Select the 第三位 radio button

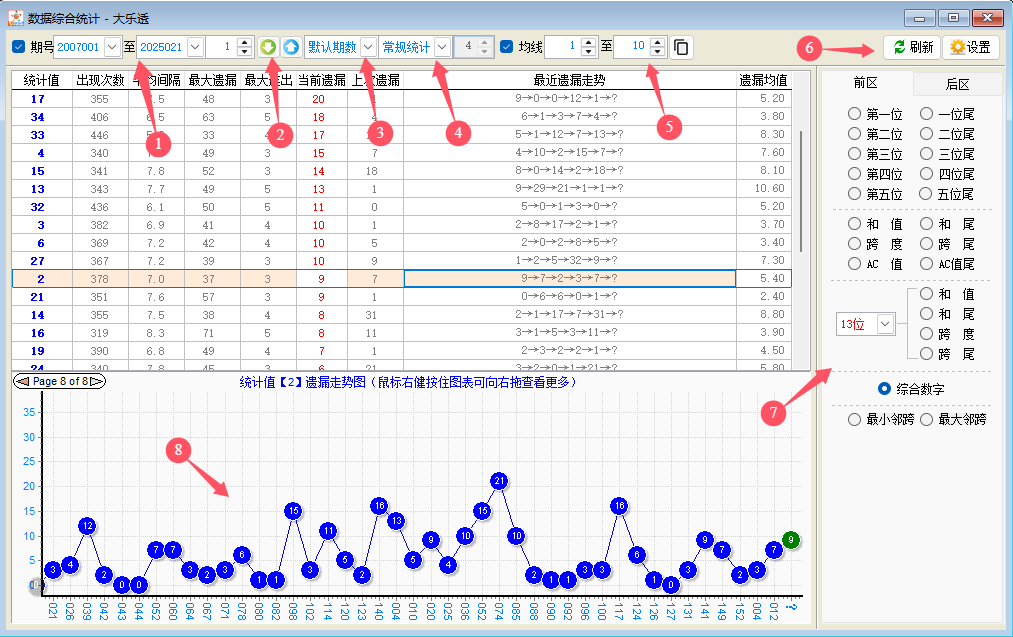(854, 154)
